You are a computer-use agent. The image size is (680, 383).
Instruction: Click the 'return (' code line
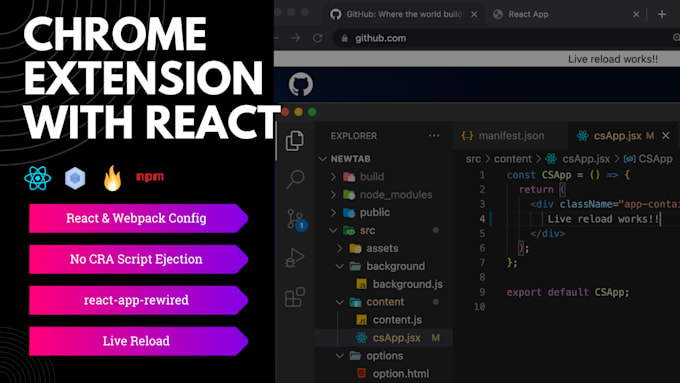(542, 190)
